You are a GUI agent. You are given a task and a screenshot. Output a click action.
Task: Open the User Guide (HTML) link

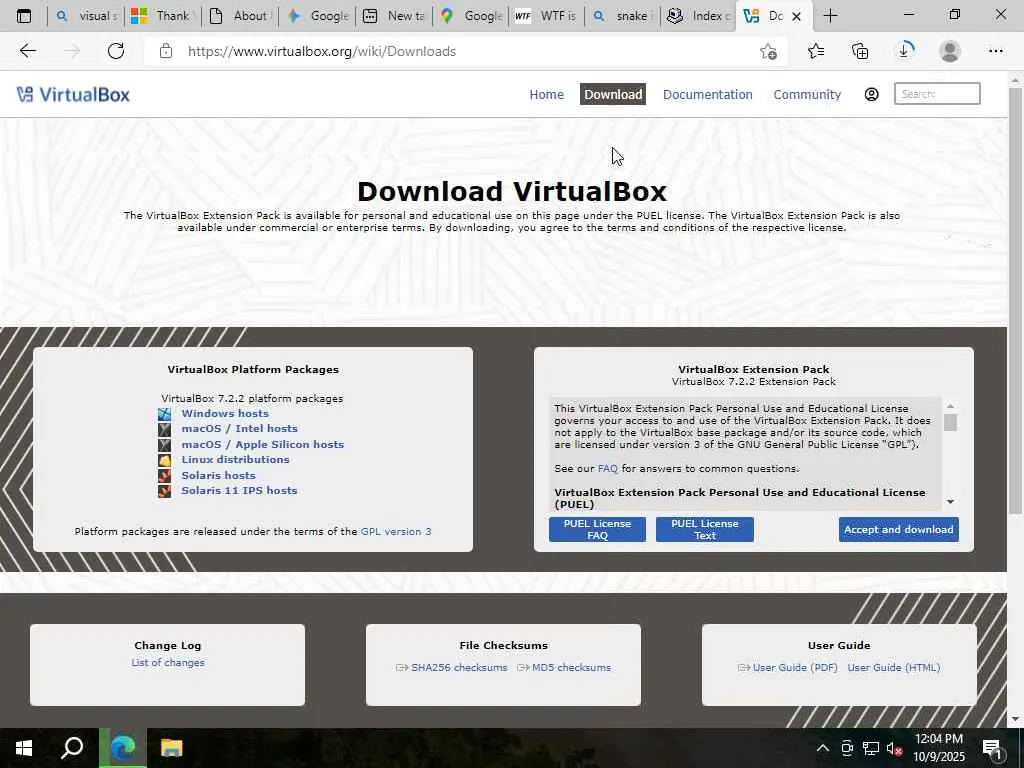click(893, 667)
